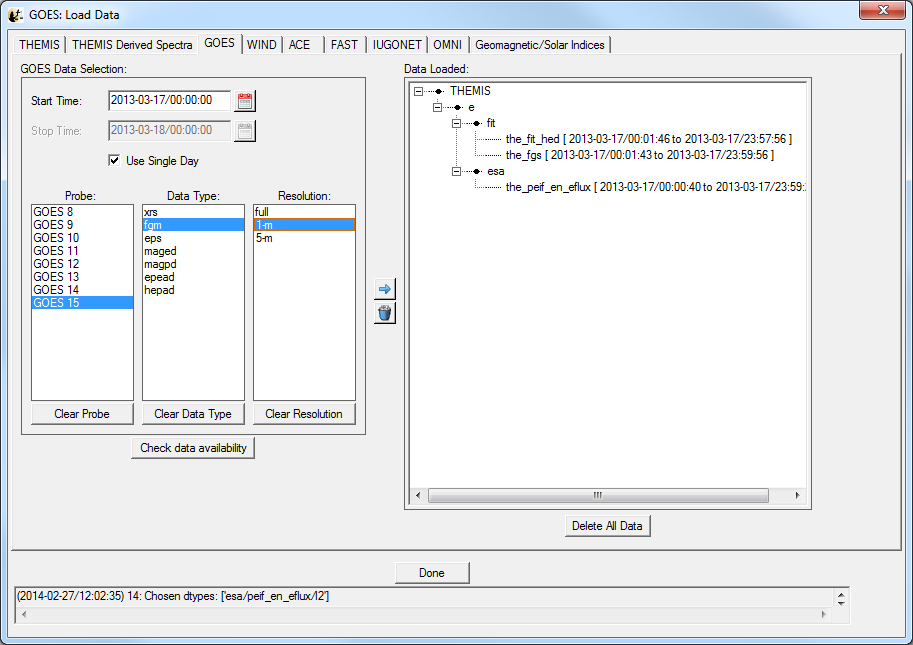The height and width of the screenshot is (645, 913).
Task: Select the_fit_hed entry in data tree
Action: point(532,139)
